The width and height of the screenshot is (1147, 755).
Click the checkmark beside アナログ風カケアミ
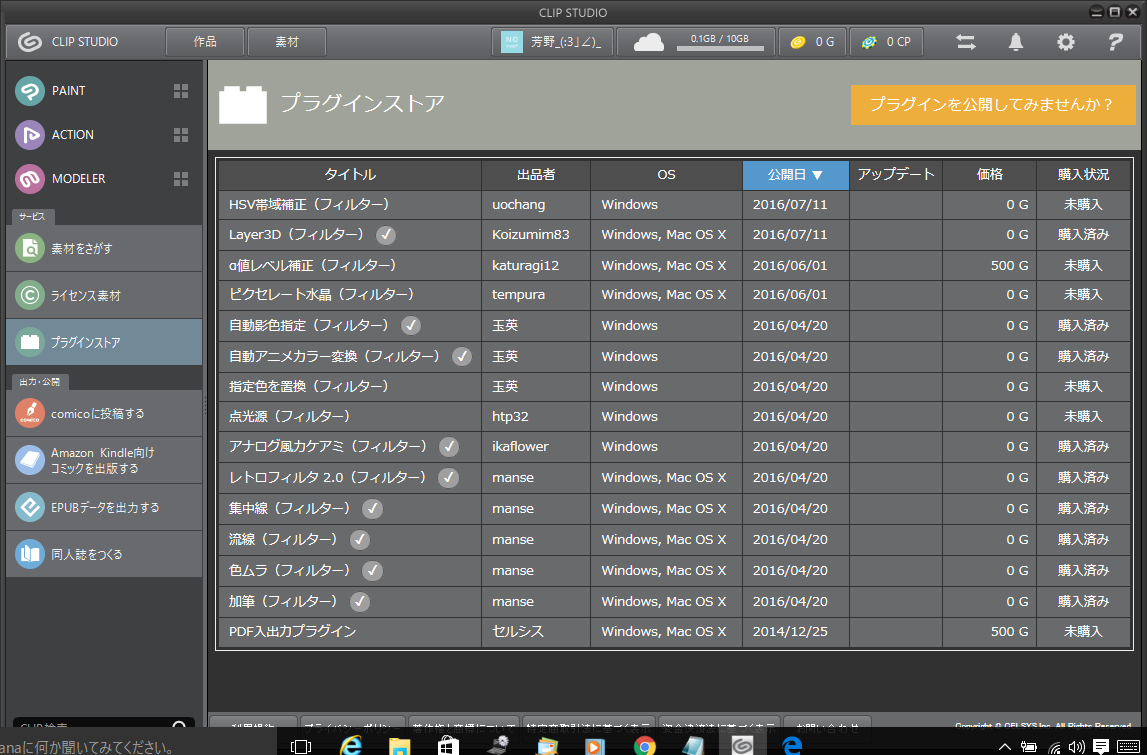coord(449,447)
